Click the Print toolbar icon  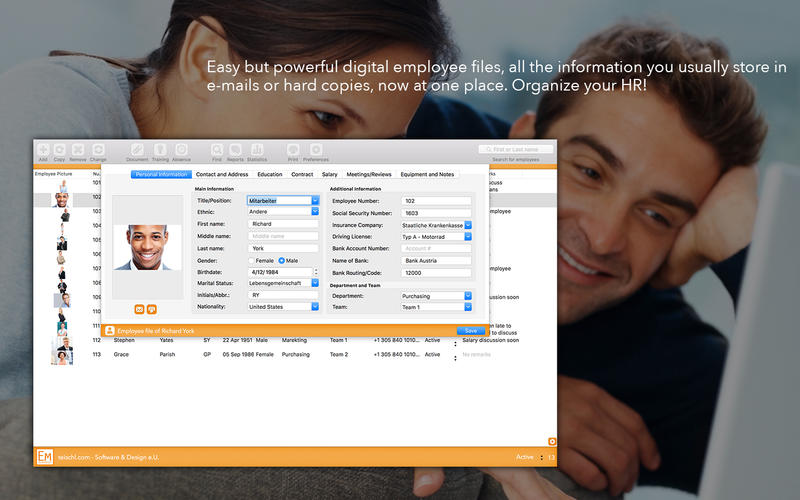[x=293, y=149]
